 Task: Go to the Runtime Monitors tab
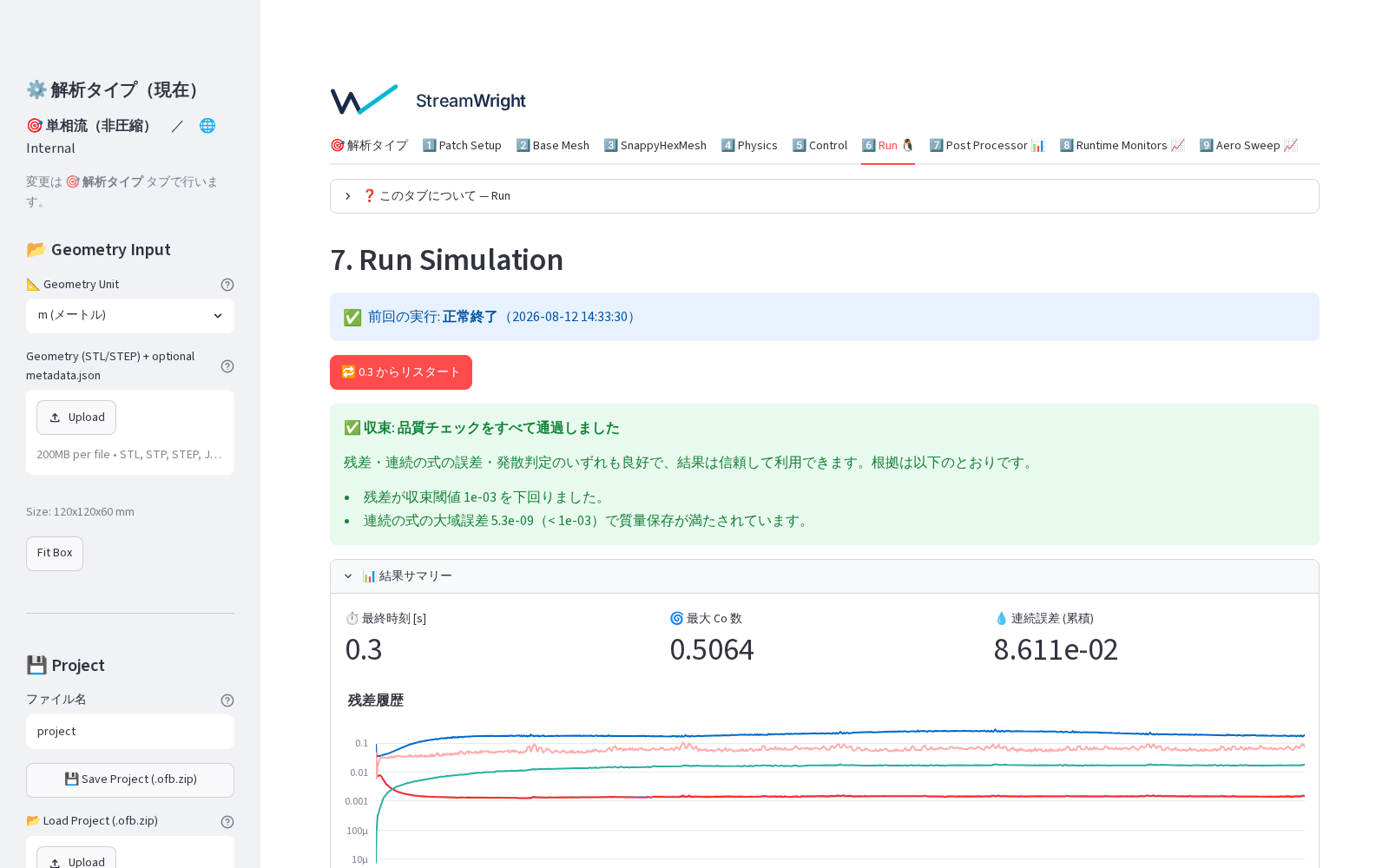tap(1122, 146)
